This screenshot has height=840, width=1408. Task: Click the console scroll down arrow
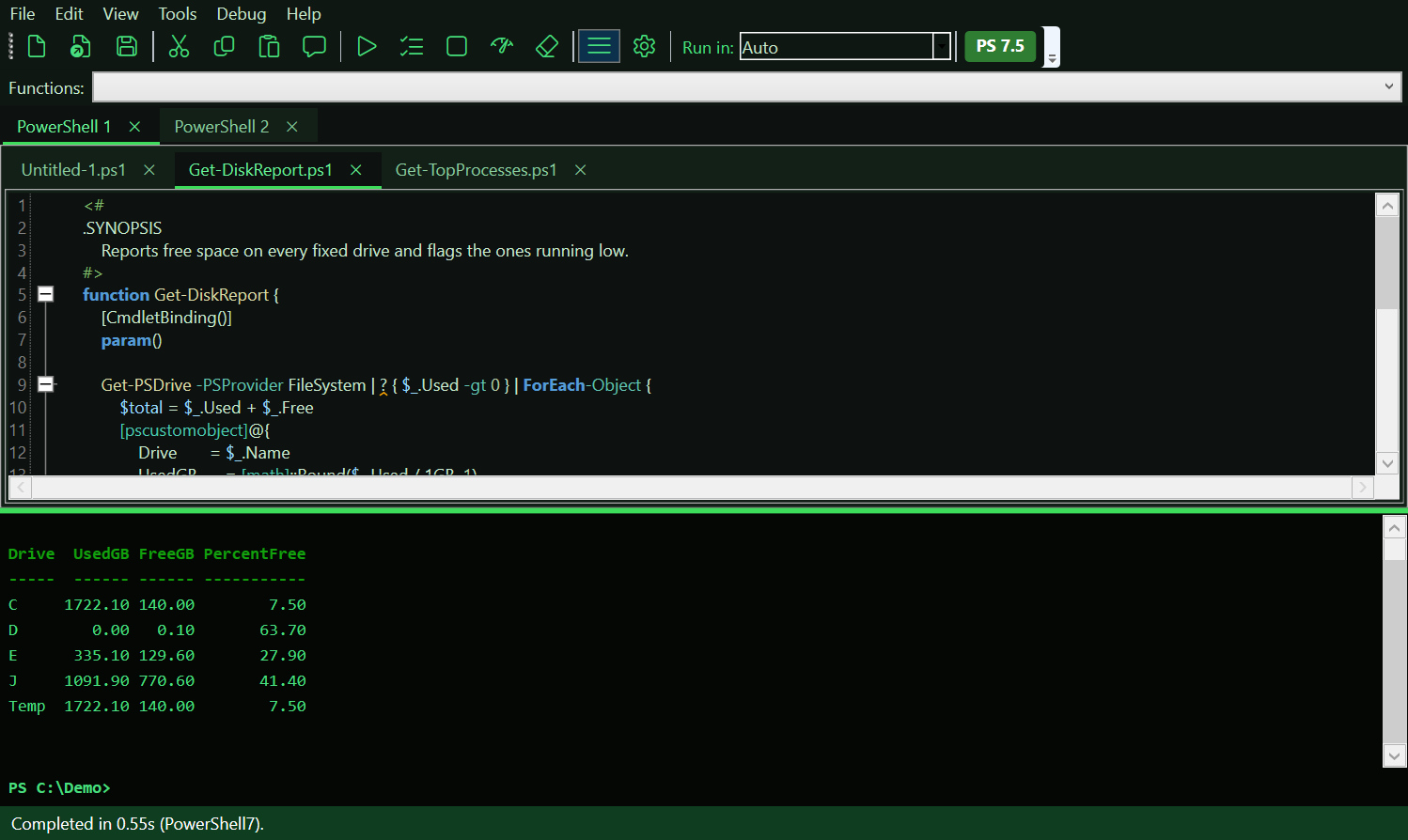(1395, 755)
